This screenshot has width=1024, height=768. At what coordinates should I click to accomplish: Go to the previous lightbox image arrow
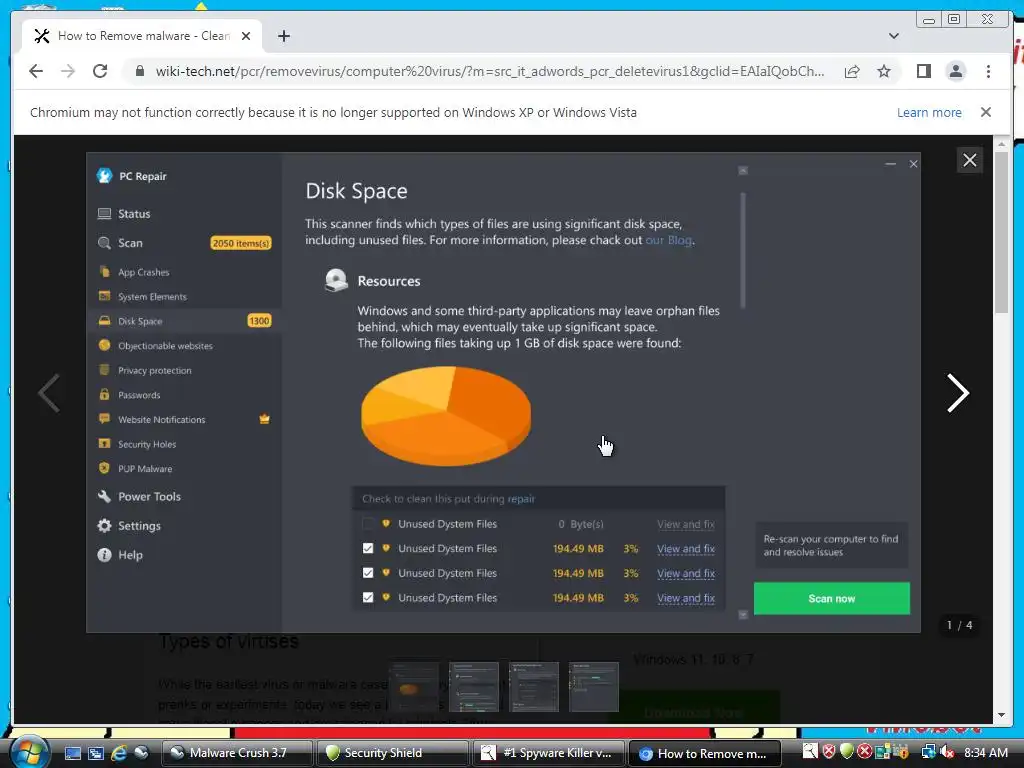tap(50, 393)
